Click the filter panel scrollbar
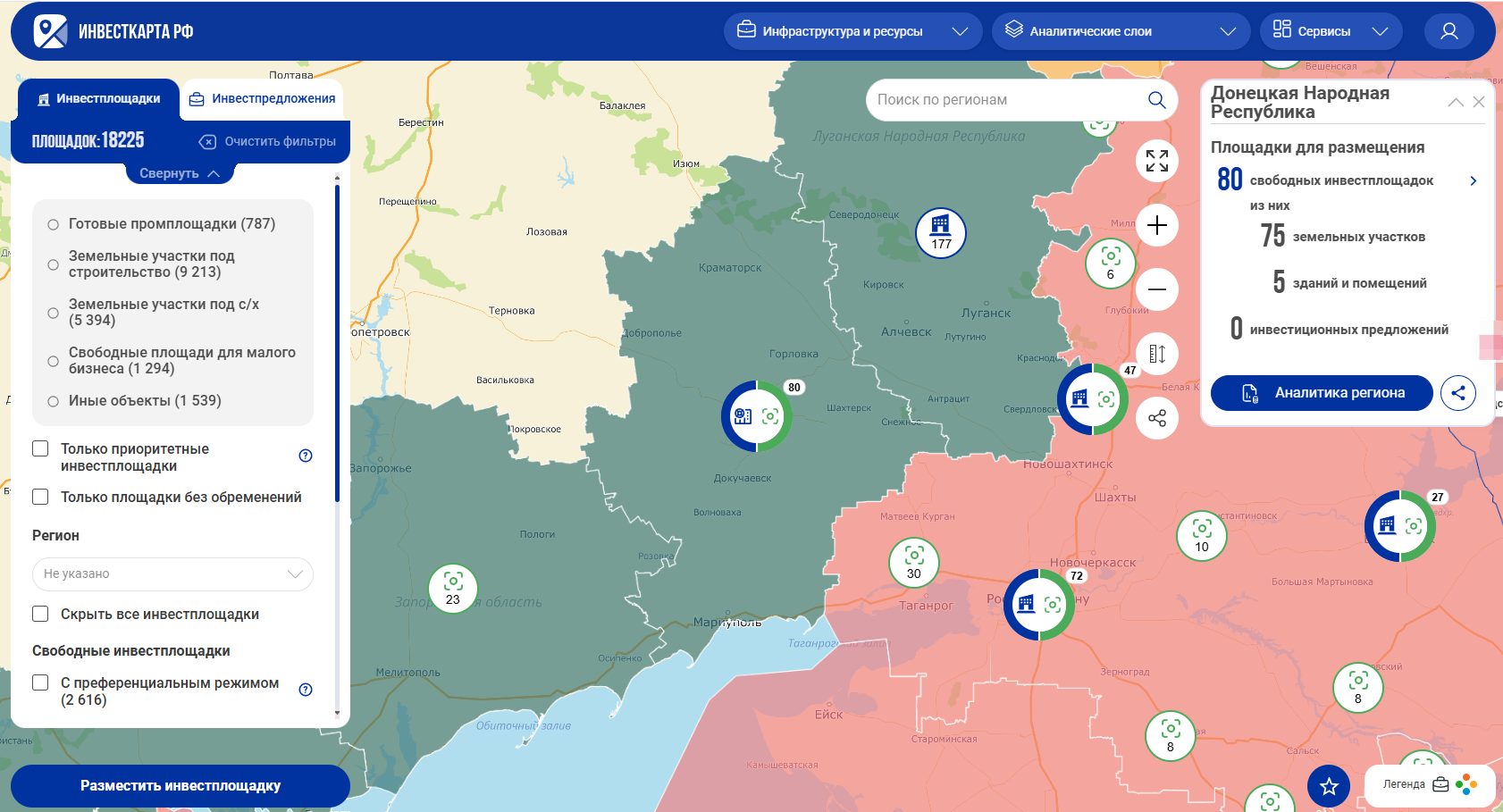The image size is (1503, 812). [x=337, y=343]
